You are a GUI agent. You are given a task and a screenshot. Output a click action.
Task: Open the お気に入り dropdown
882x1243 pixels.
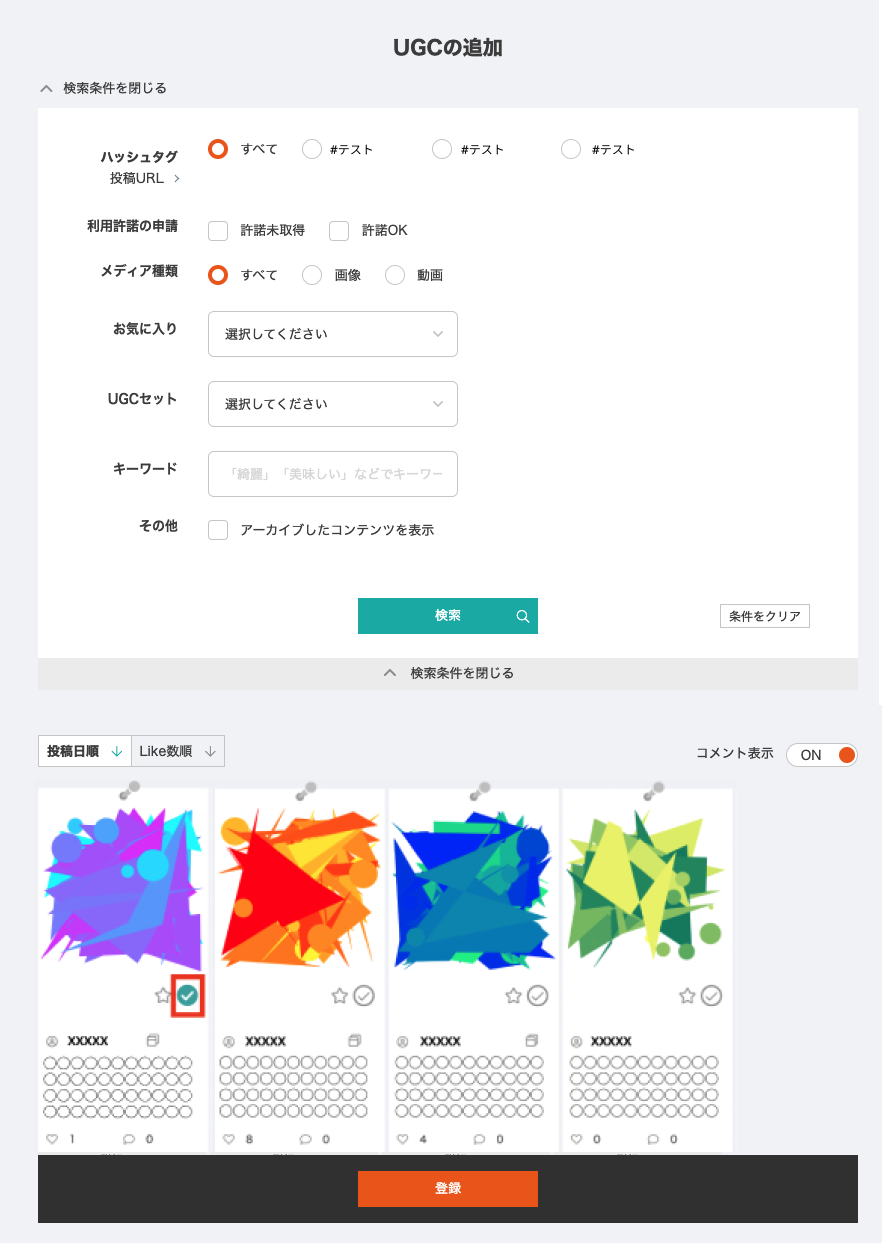coord(333,334)
